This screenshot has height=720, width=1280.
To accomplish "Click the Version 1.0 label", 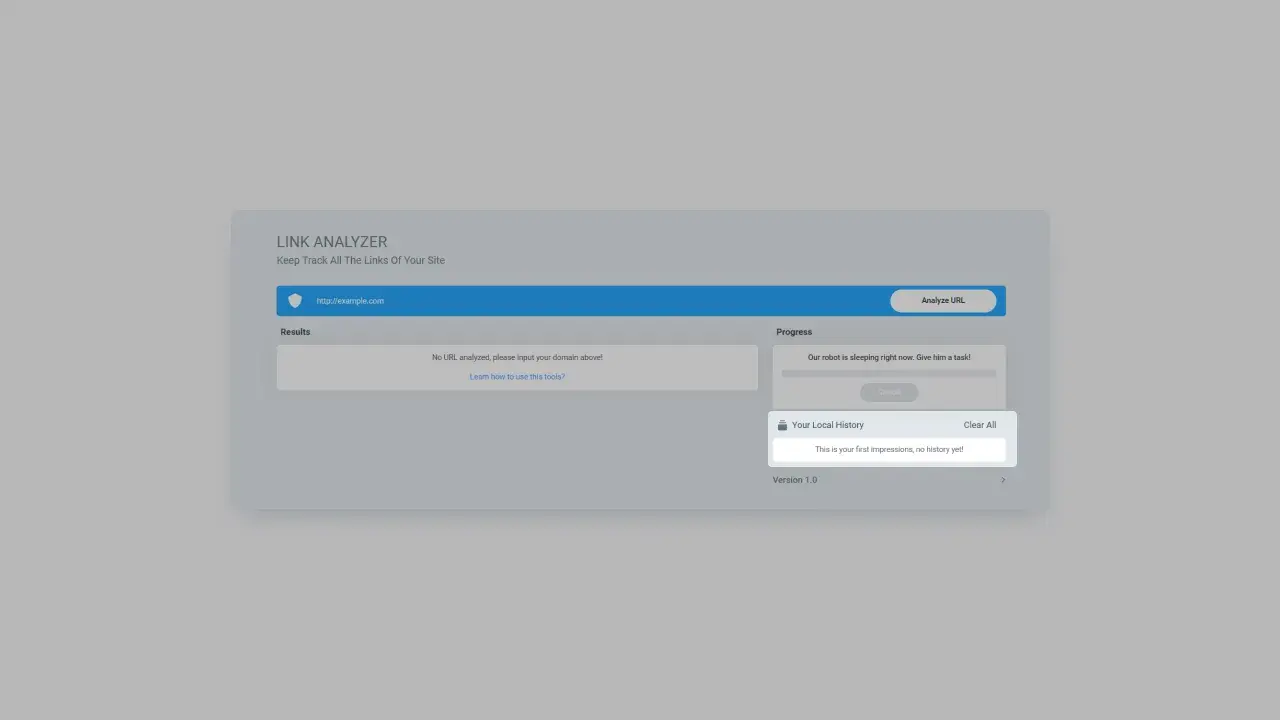I will (794, 480).
